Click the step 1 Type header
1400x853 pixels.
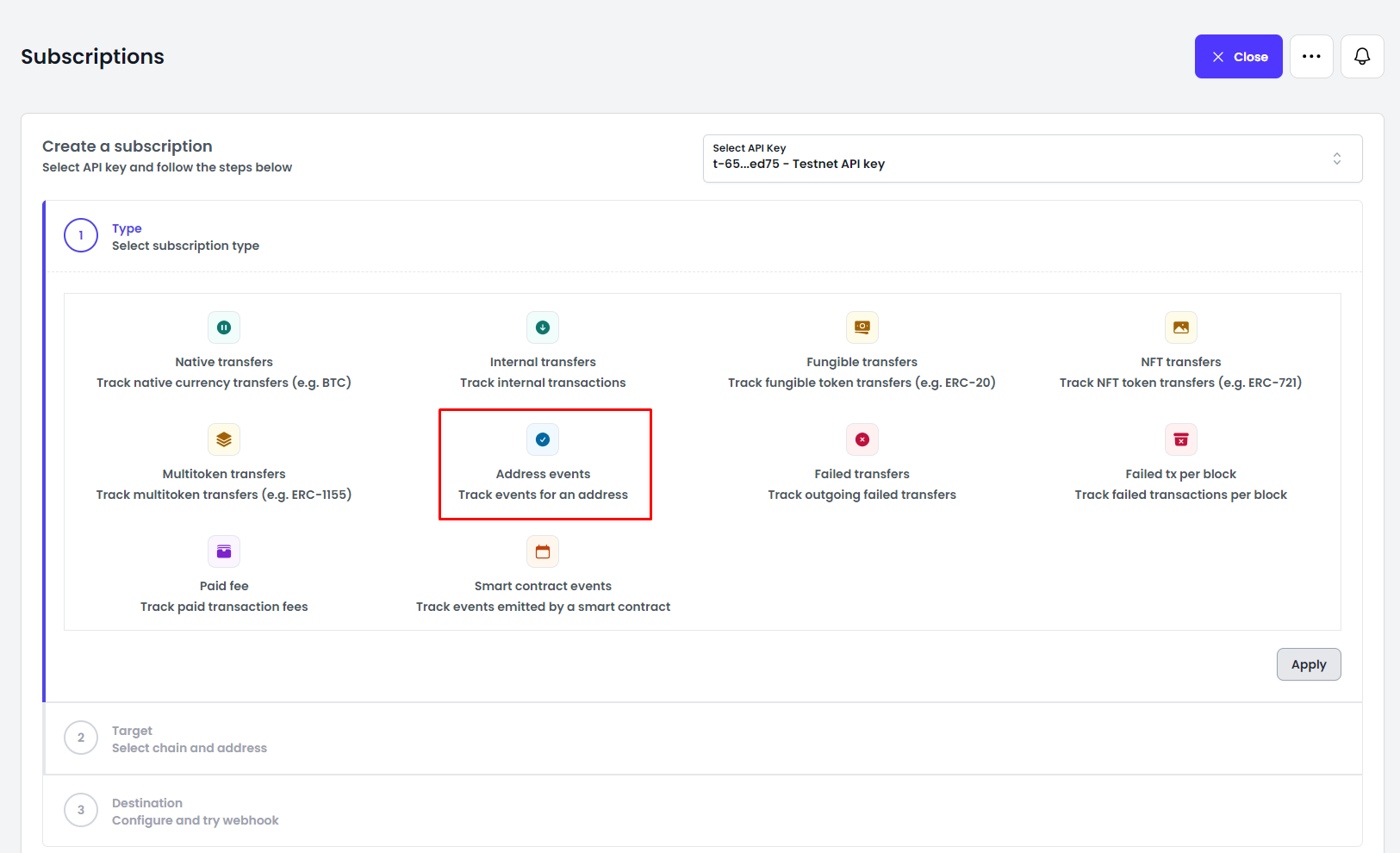[x=185, y=236]
